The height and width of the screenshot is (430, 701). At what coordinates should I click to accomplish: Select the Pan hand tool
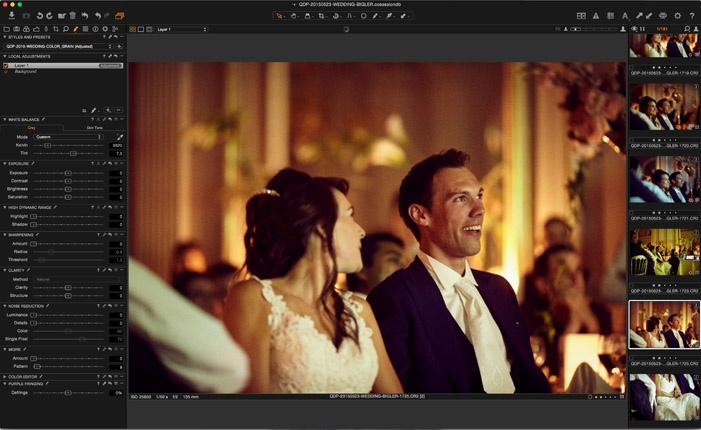coord(294,16)
